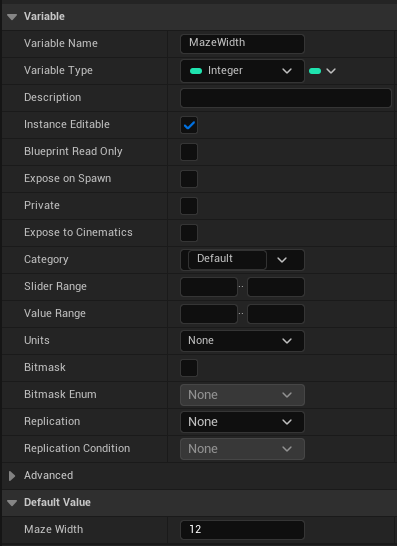
Task: Click the Maze Width default value field
Action: (x=242, y=530)
